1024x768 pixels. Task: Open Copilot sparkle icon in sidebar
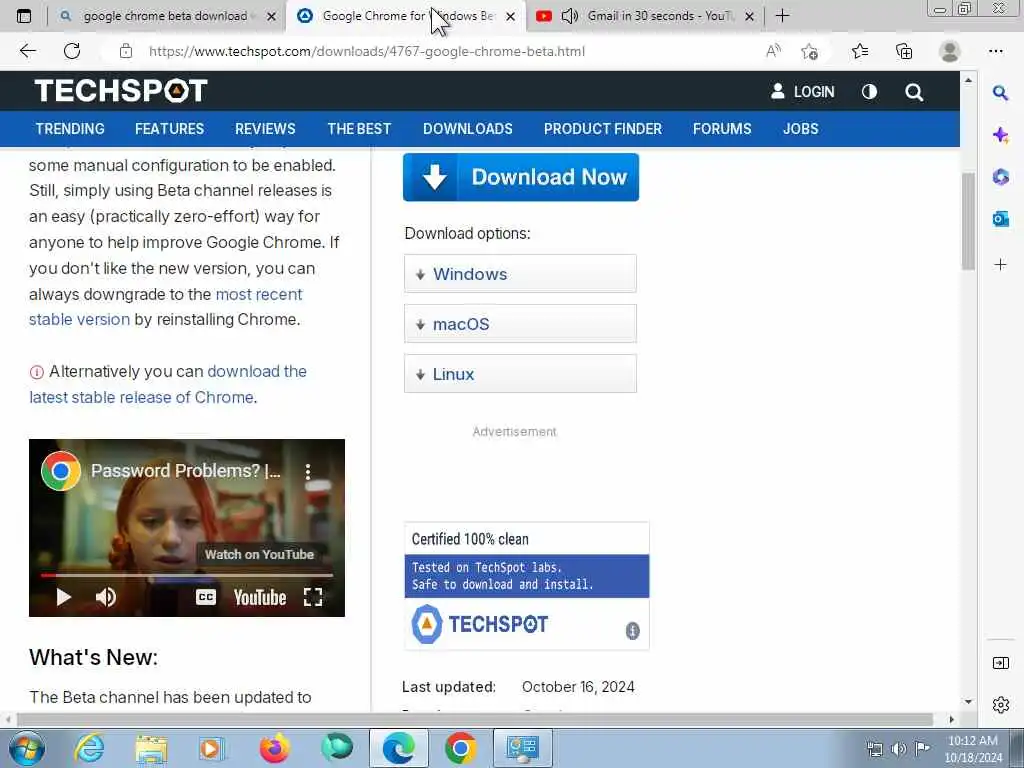(x=1000, y=135)
